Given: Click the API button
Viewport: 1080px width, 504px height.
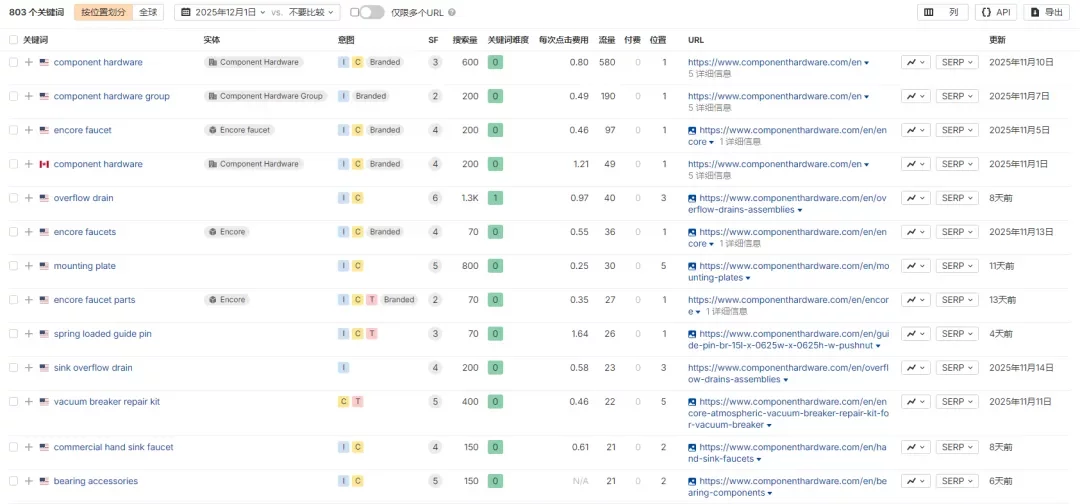Looking at the screenshot, I should click(996, 12).
